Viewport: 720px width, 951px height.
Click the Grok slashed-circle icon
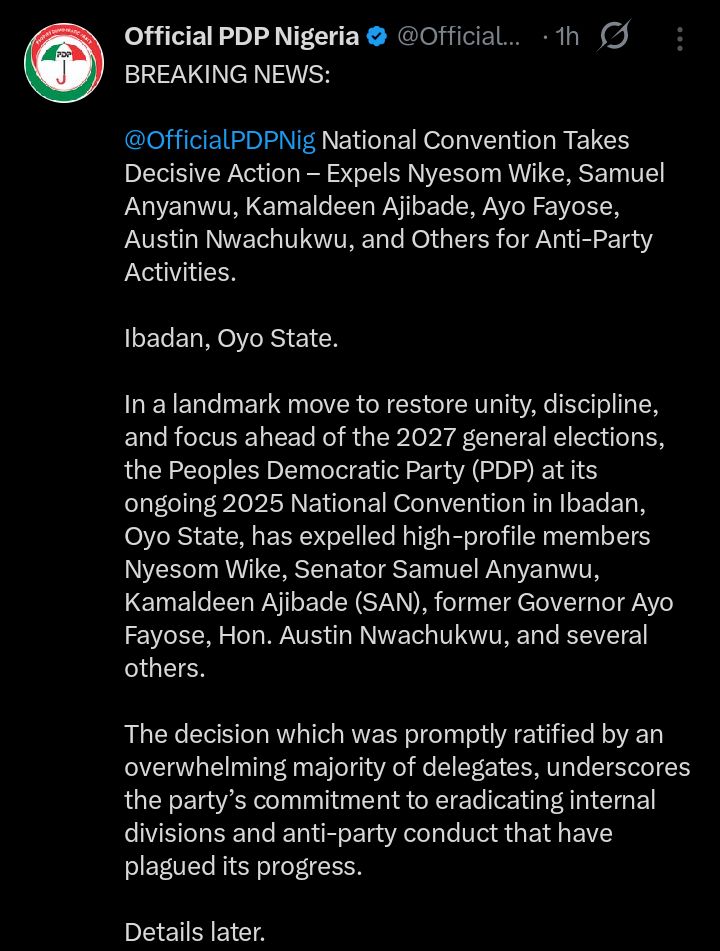(613, 38)
